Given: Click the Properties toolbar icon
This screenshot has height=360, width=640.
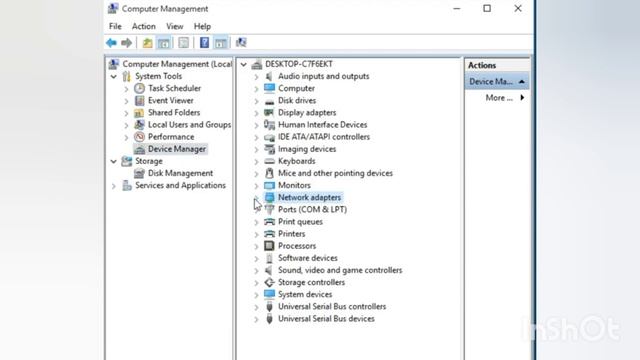Looking at the screenshot, I should pos(183,42).
